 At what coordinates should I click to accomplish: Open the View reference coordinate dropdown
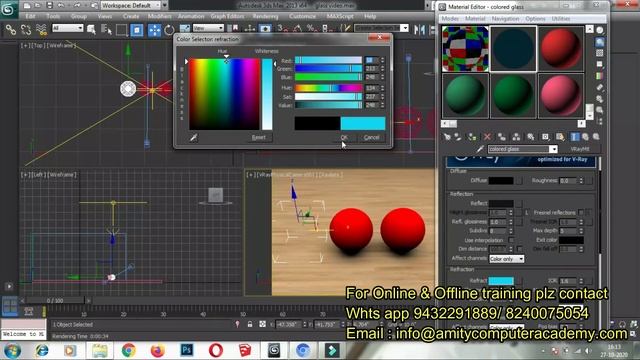208,28
